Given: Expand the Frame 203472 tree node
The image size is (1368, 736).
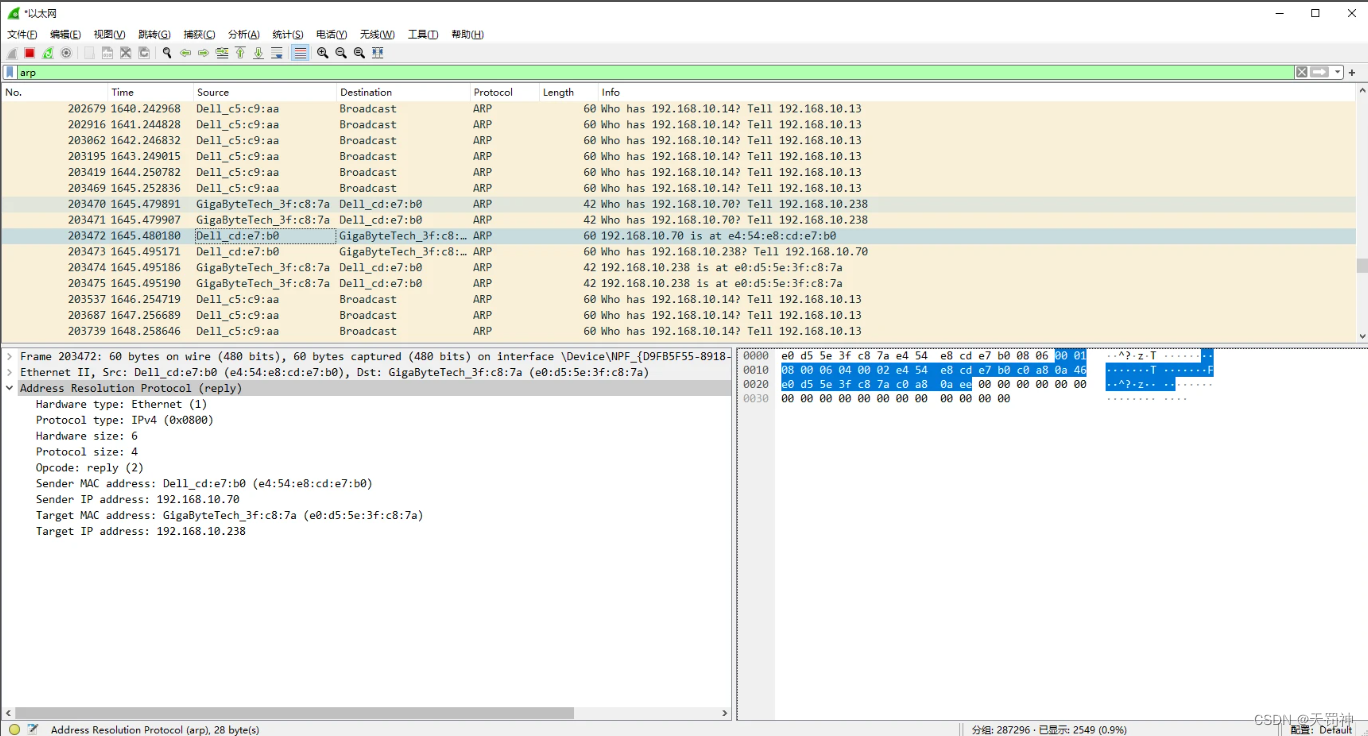Looking at the screenshot, I should tap(10, 357).
